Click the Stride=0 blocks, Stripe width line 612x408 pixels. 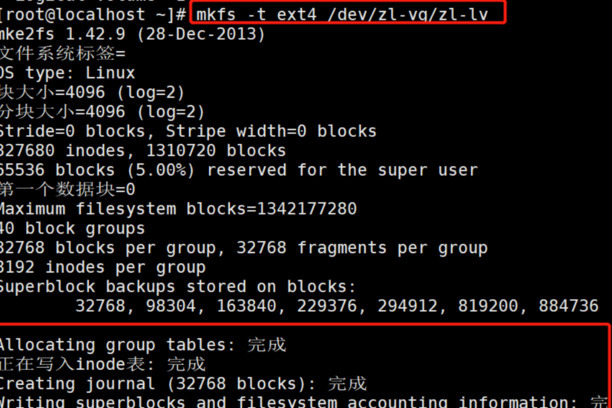pyautogui.click(x=187, y=131)
